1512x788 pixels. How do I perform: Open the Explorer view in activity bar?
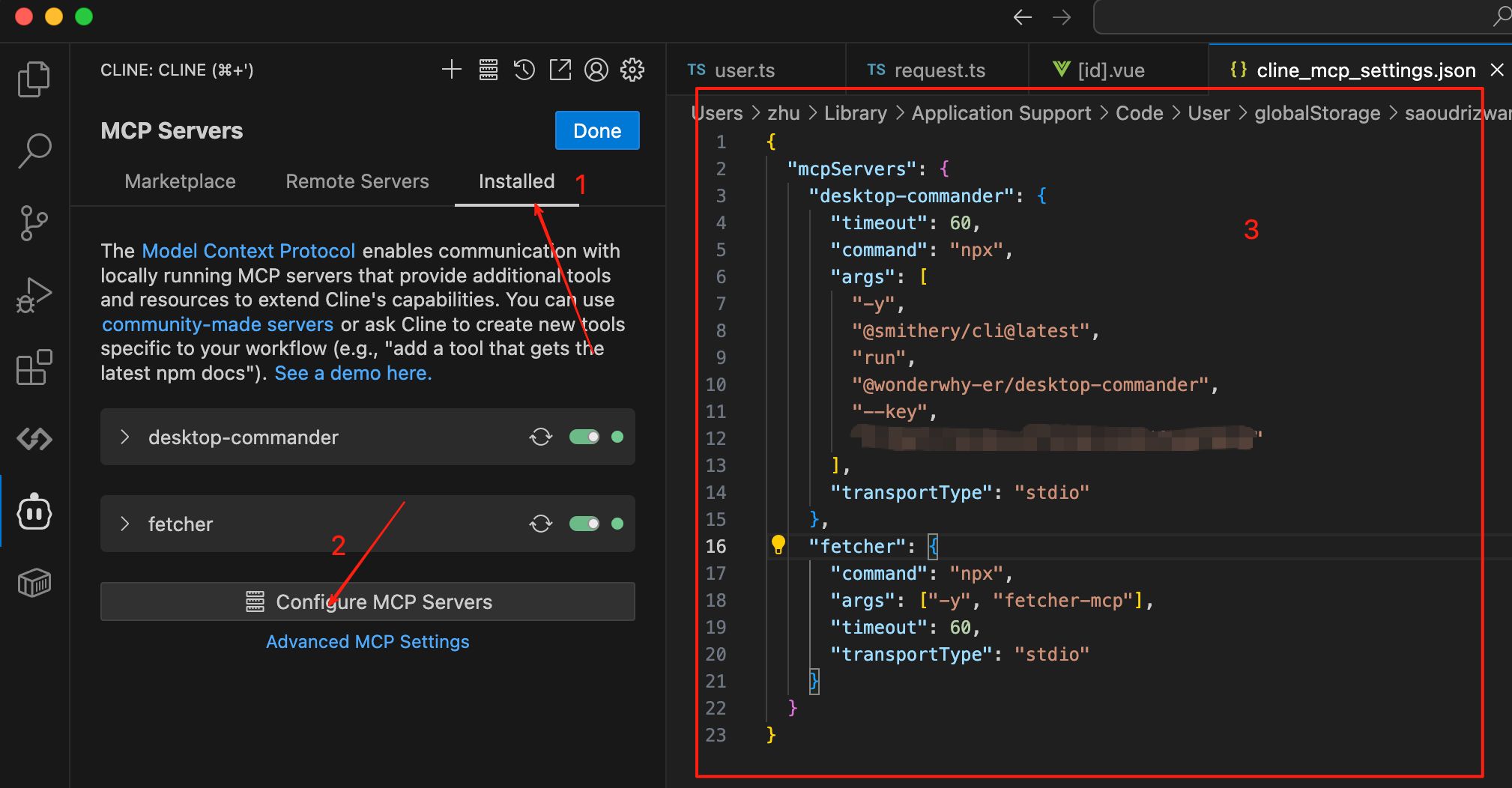(x=34, y=79)
